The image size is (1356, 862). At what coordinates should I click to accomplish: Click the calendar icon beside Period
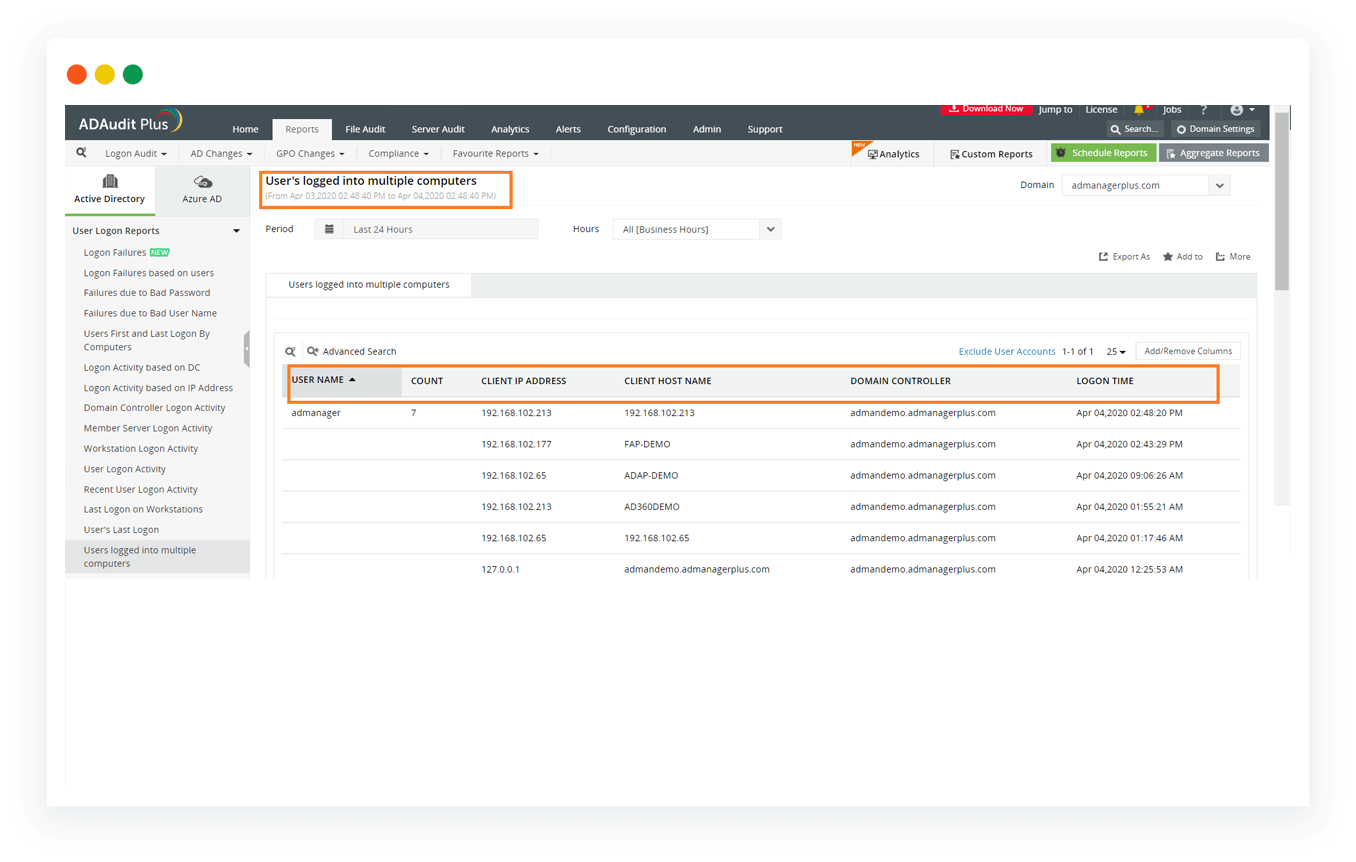coord(329,229)
